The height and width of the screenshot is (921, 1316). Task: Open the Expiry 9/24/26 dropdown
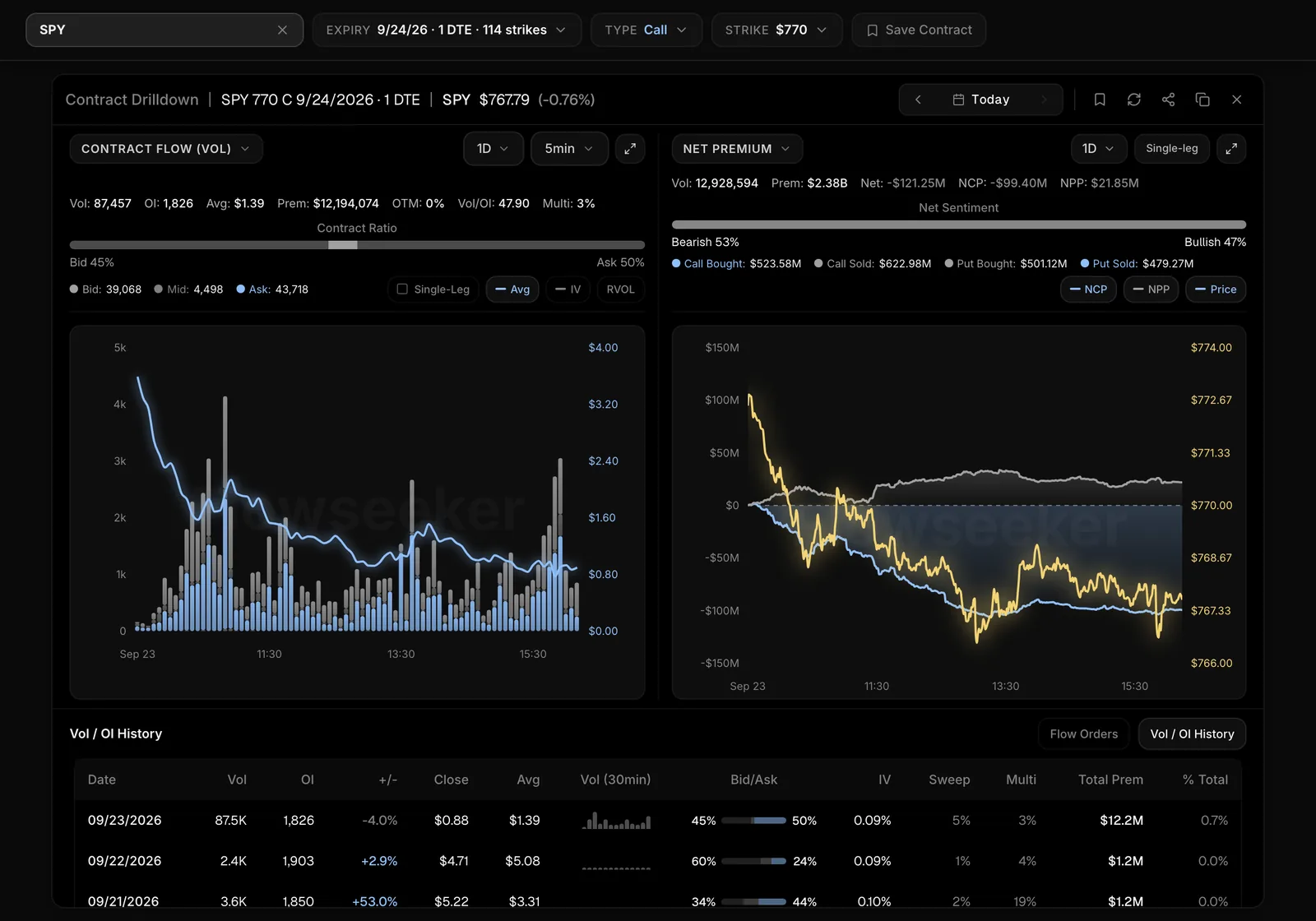pos(447,30)
